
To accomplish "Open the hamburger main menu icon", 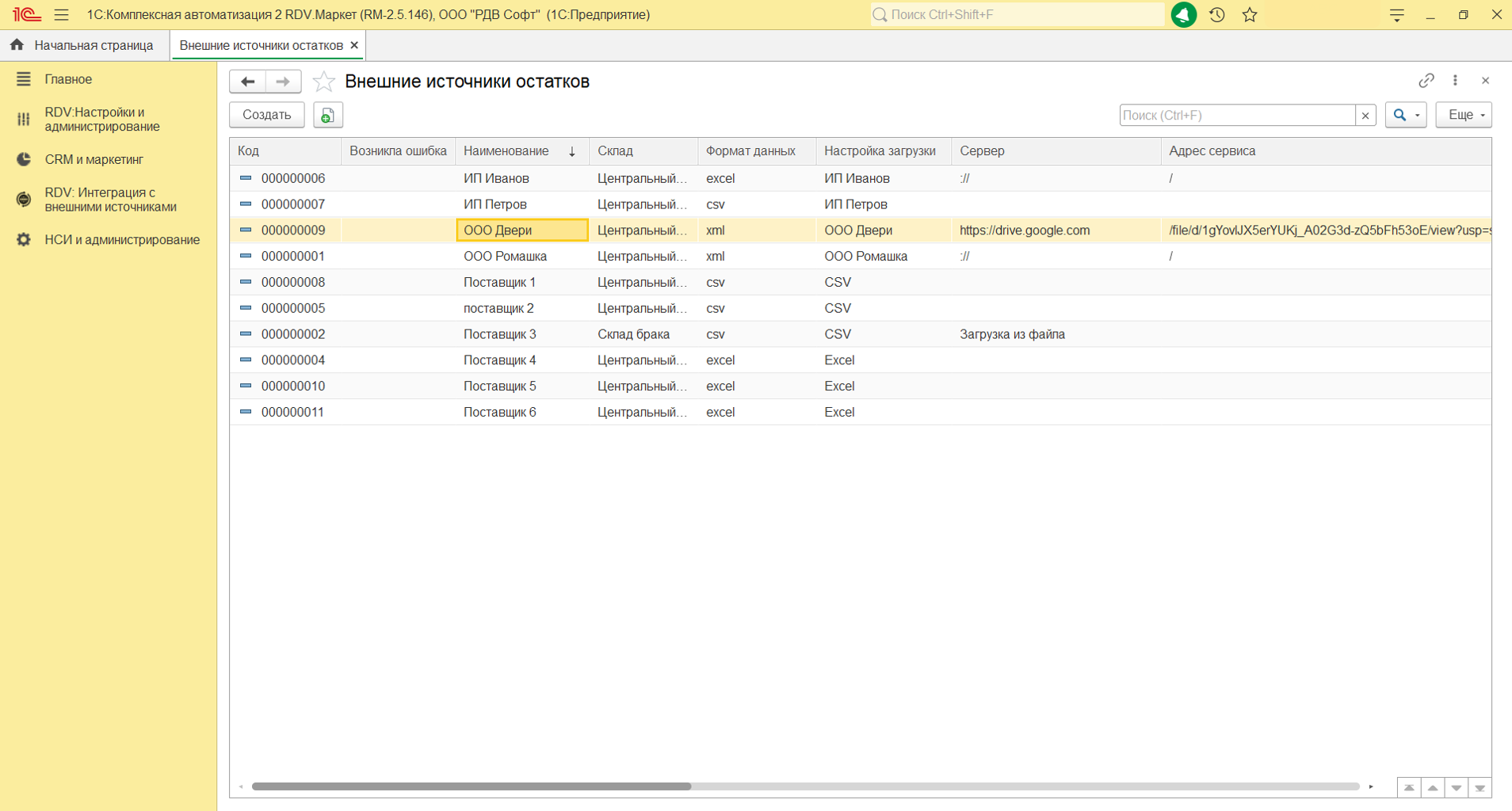I will point(61,15).
